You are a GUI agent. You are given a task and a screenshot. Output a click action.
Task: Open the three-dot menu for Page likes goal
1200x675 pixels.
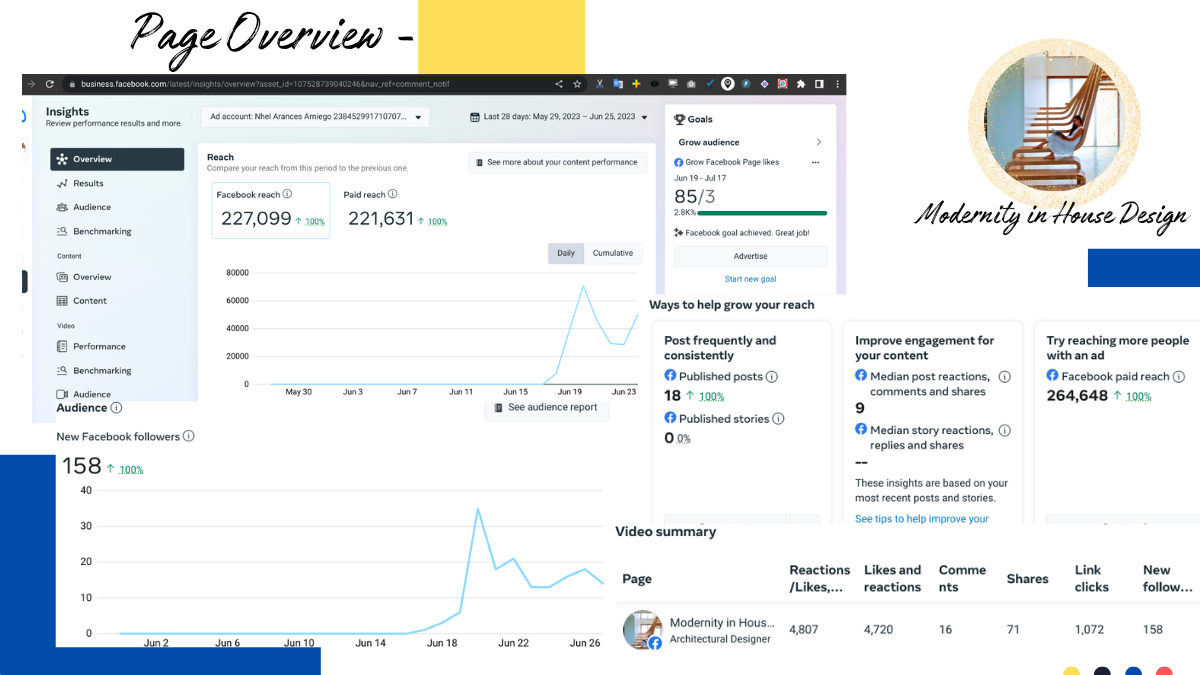click(816, 162)
